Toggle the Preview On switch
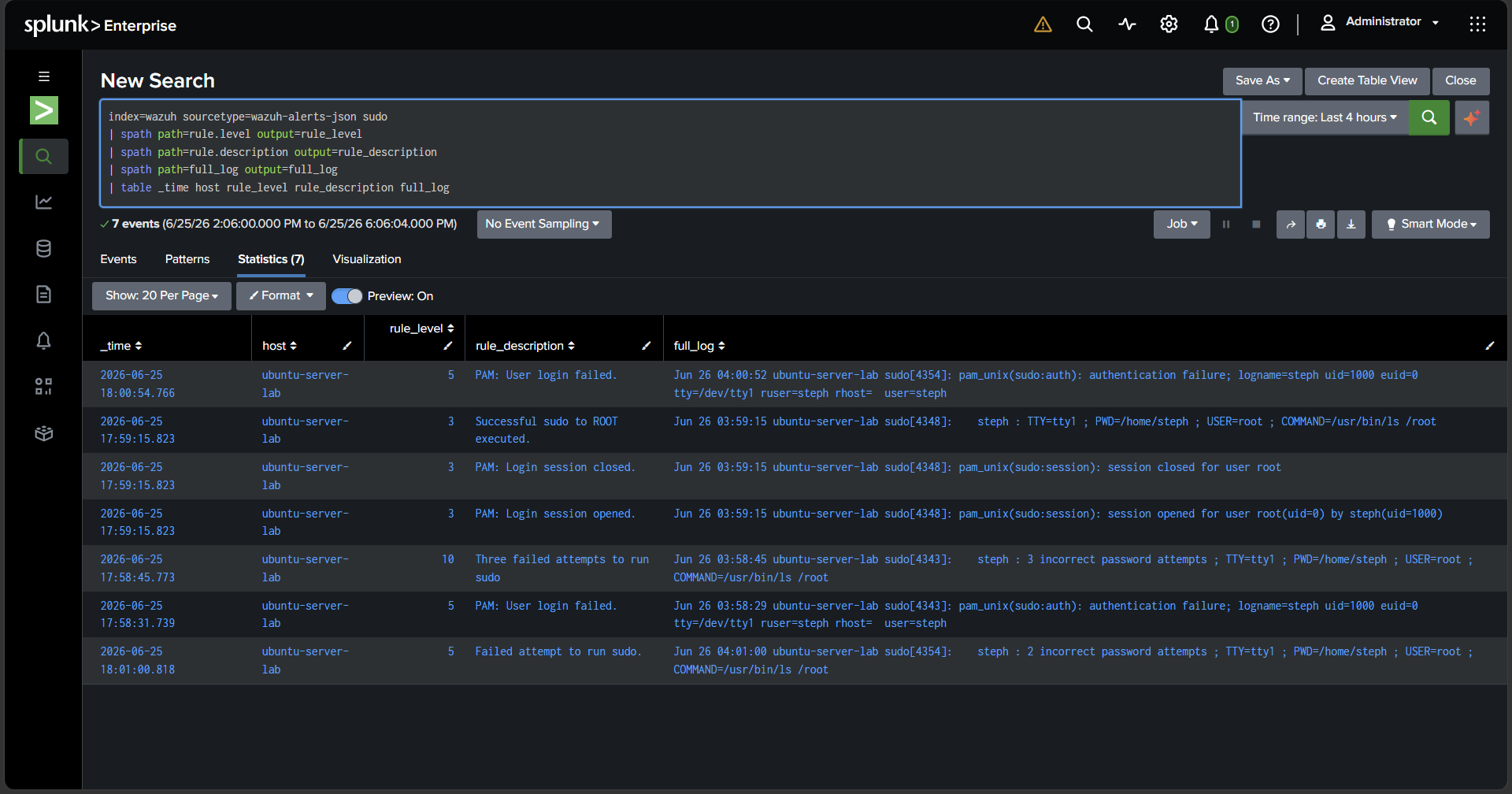Viewport: 1512px width, 794px height. [x=347, y=296]
